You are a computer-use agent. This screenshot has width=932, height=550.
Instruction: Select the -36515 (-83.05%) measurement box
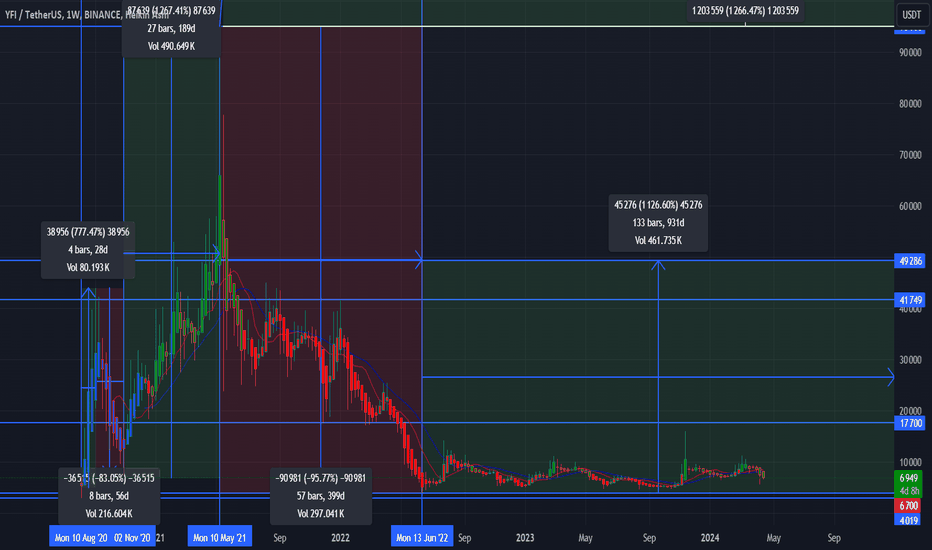tap(109, 496)
